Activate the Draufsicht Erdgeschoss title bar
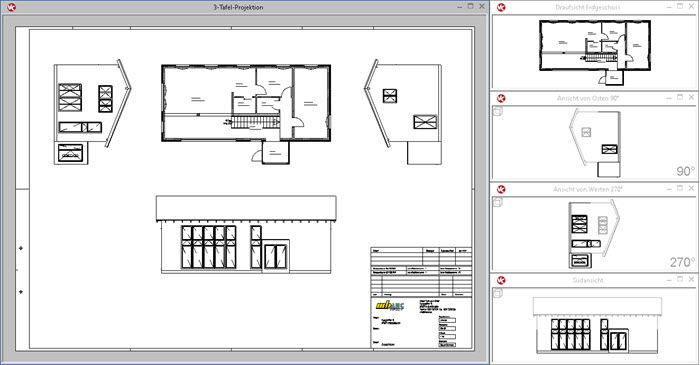 coord(588,7)
